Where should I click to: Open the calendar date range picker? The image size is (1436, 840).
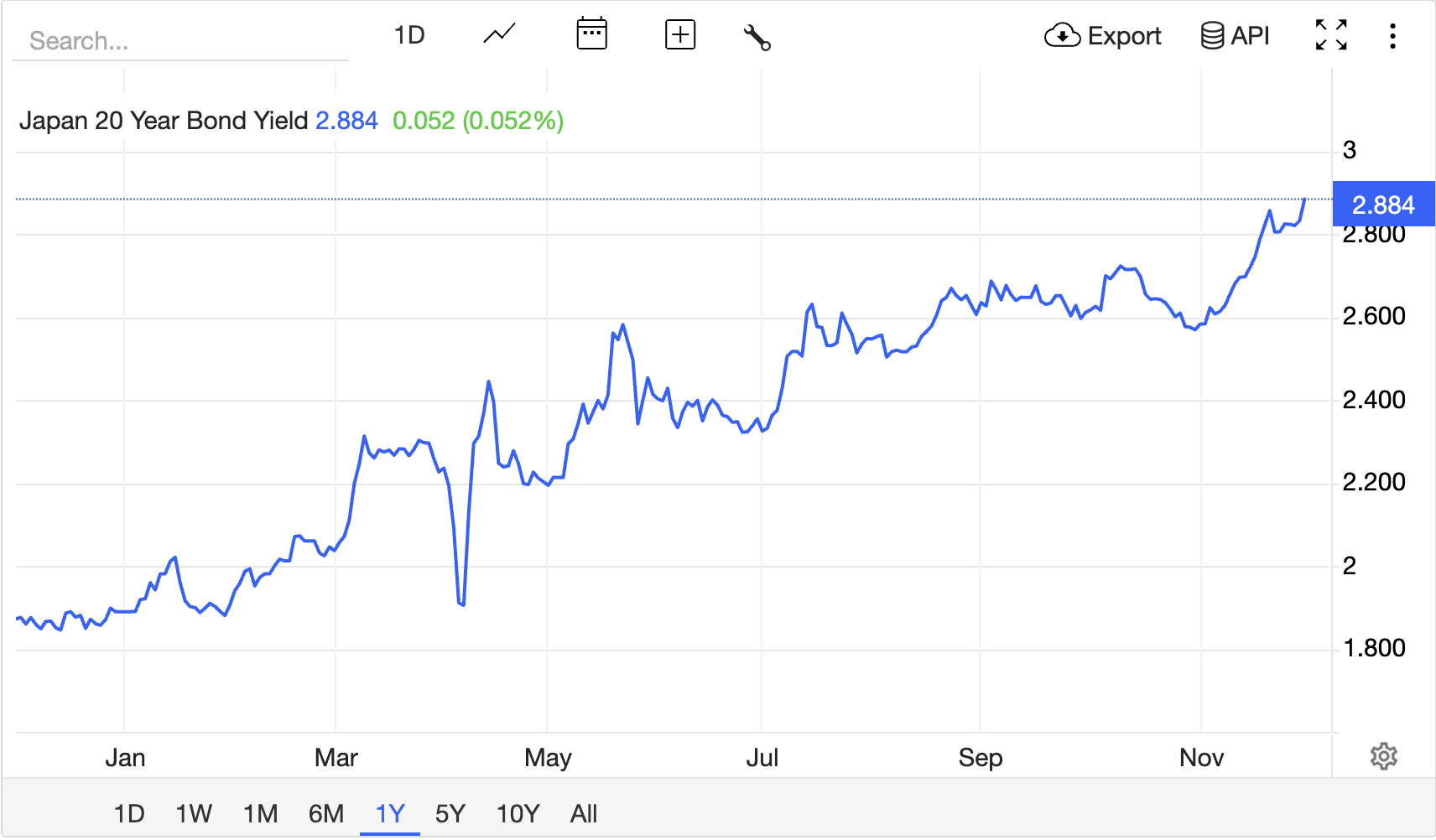pos(591,34)
